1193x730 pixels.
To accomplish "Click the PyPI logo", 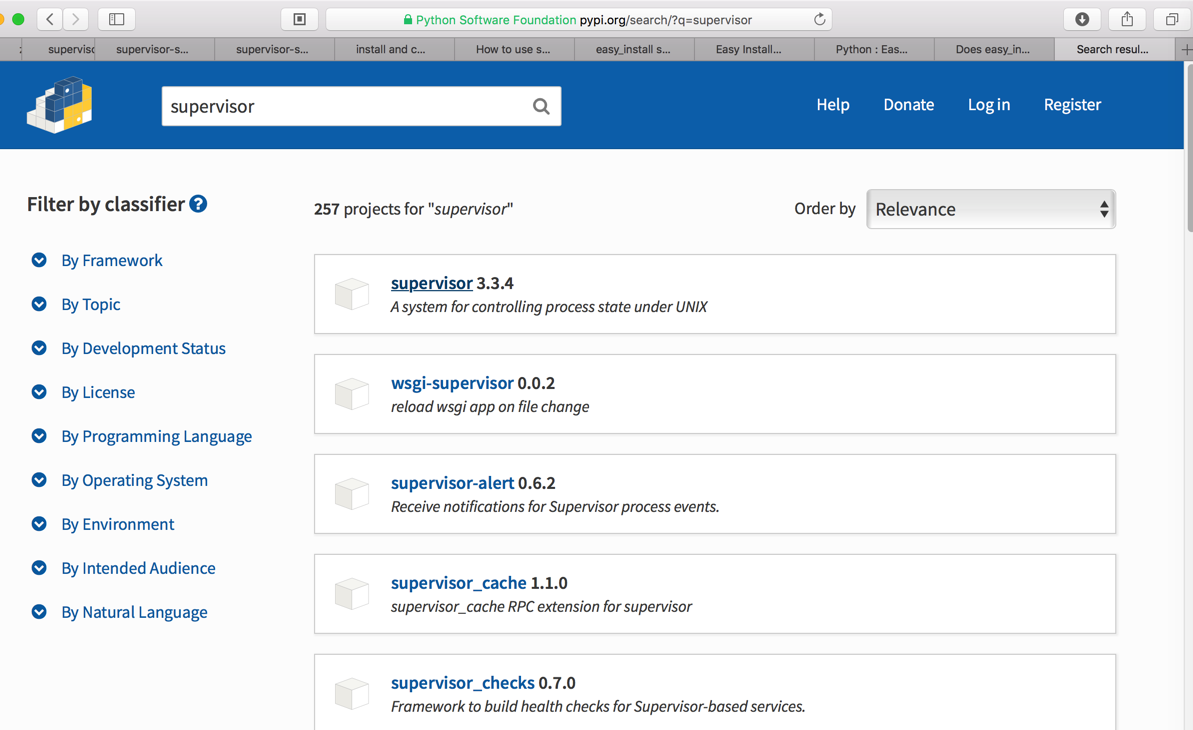I will [x=59, y=105].
